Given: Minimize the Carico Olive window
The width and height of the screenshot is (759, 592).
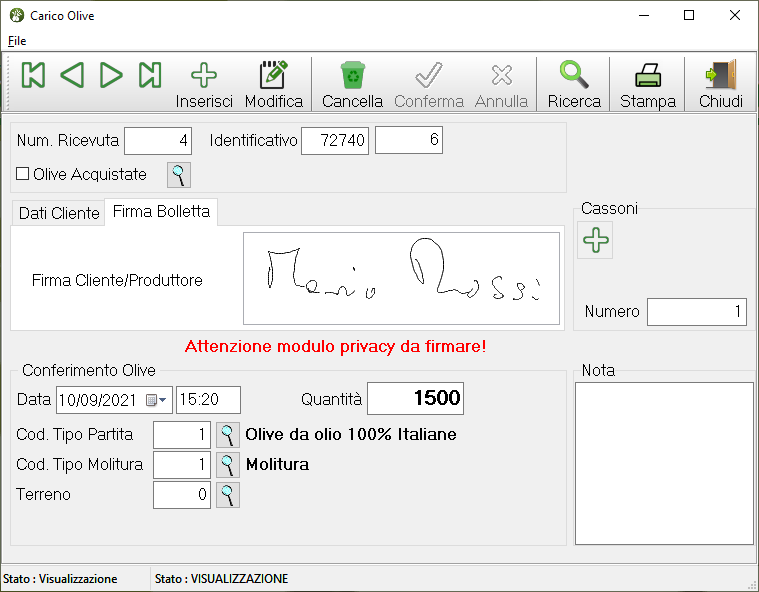Looking at the screenshot, I should [644, 15].
